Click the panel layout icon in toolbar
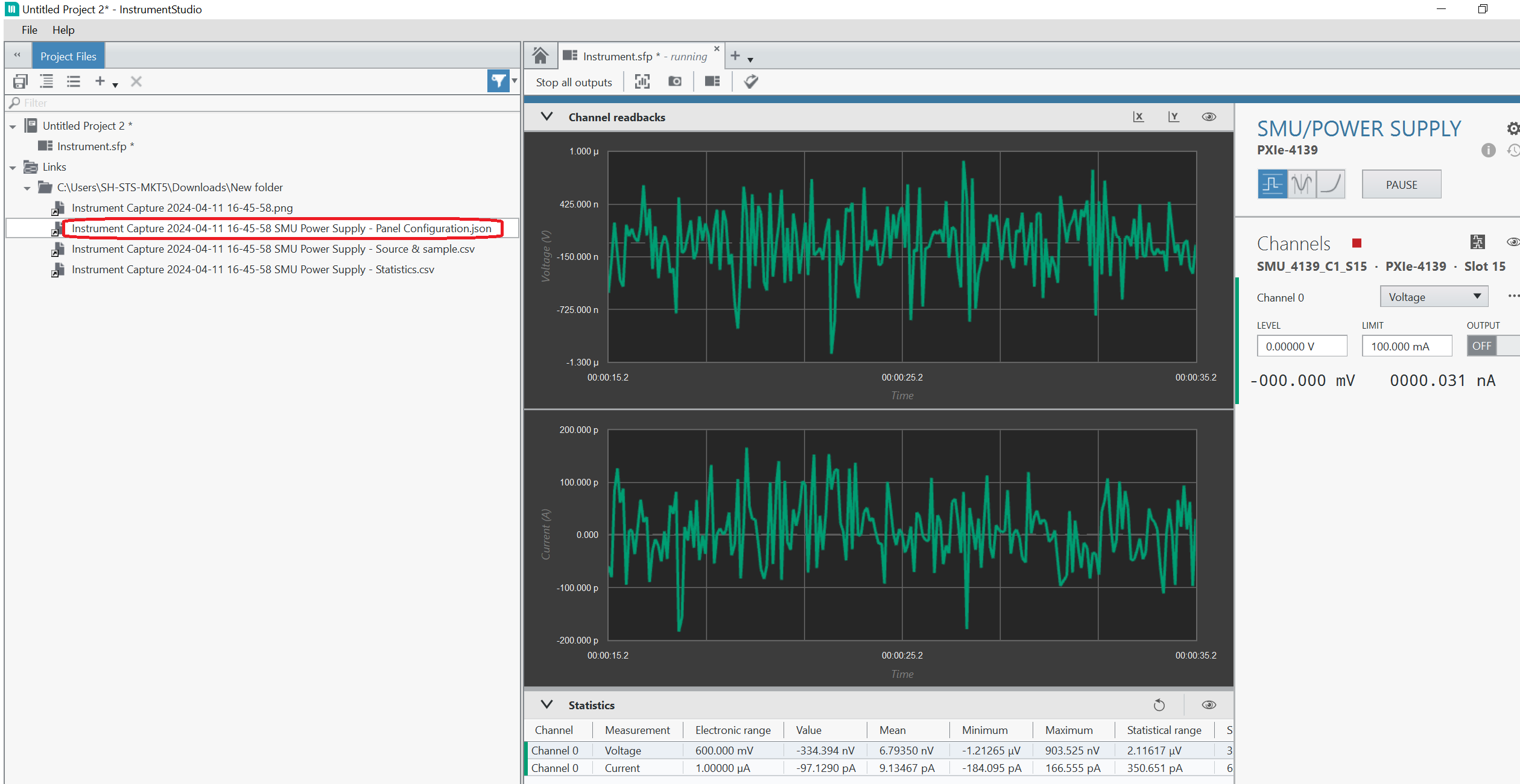Image resolution: width=1520 pixels, height=784 pixels. point(712,81)
